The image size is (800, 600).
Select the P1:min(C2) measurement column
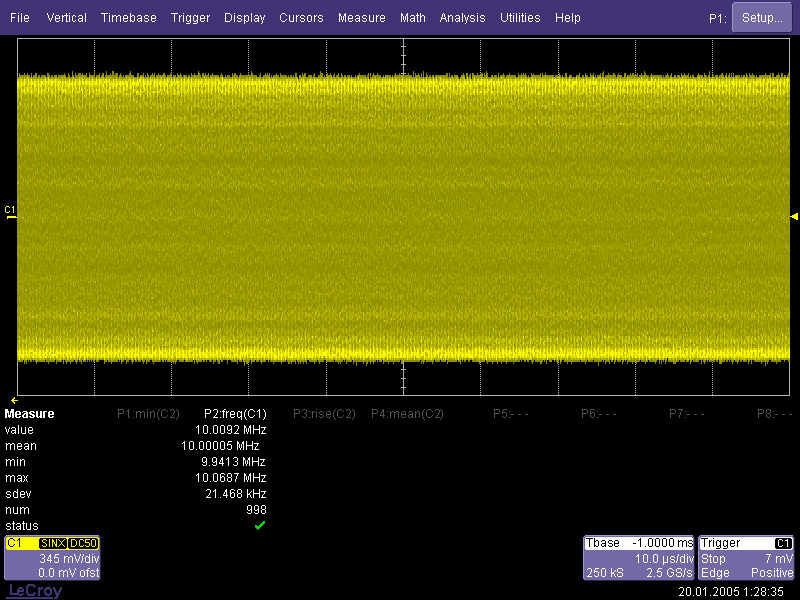tap(148, 414)
